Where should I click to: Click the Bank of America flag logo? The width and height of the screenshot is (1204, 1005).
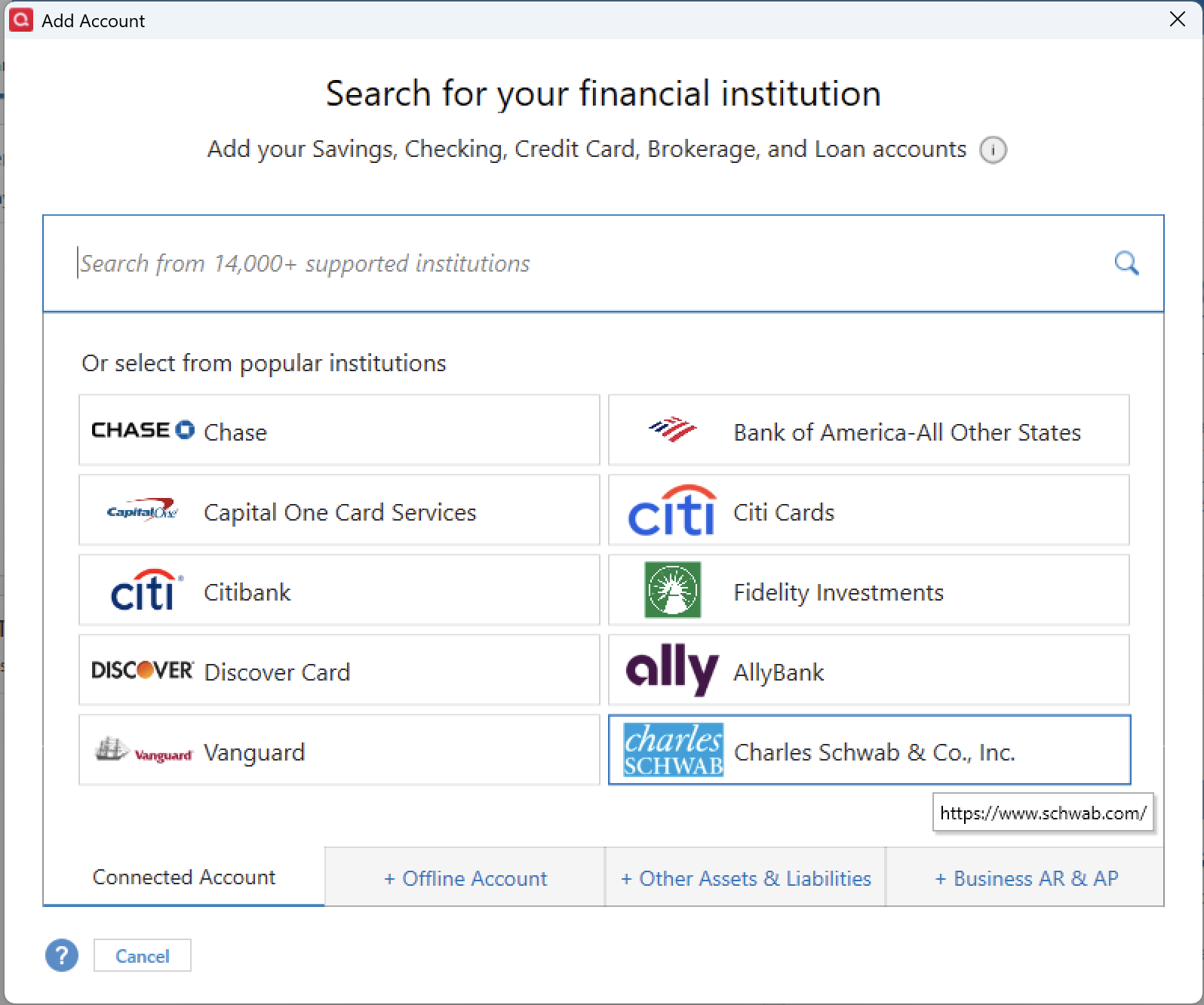click(672, 430)
